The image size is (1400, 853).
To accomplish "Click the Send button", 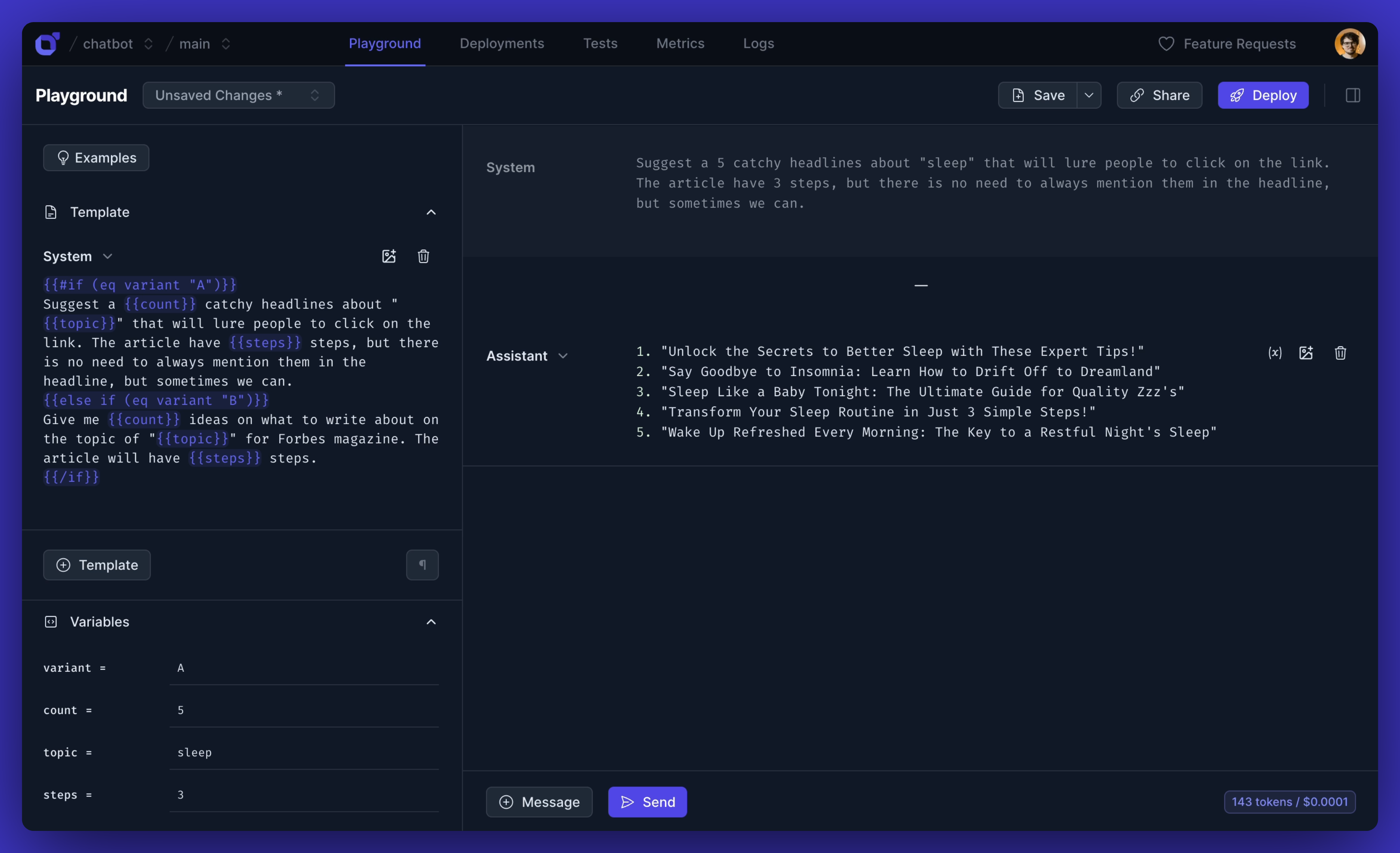I will click(x=647, y=802).
